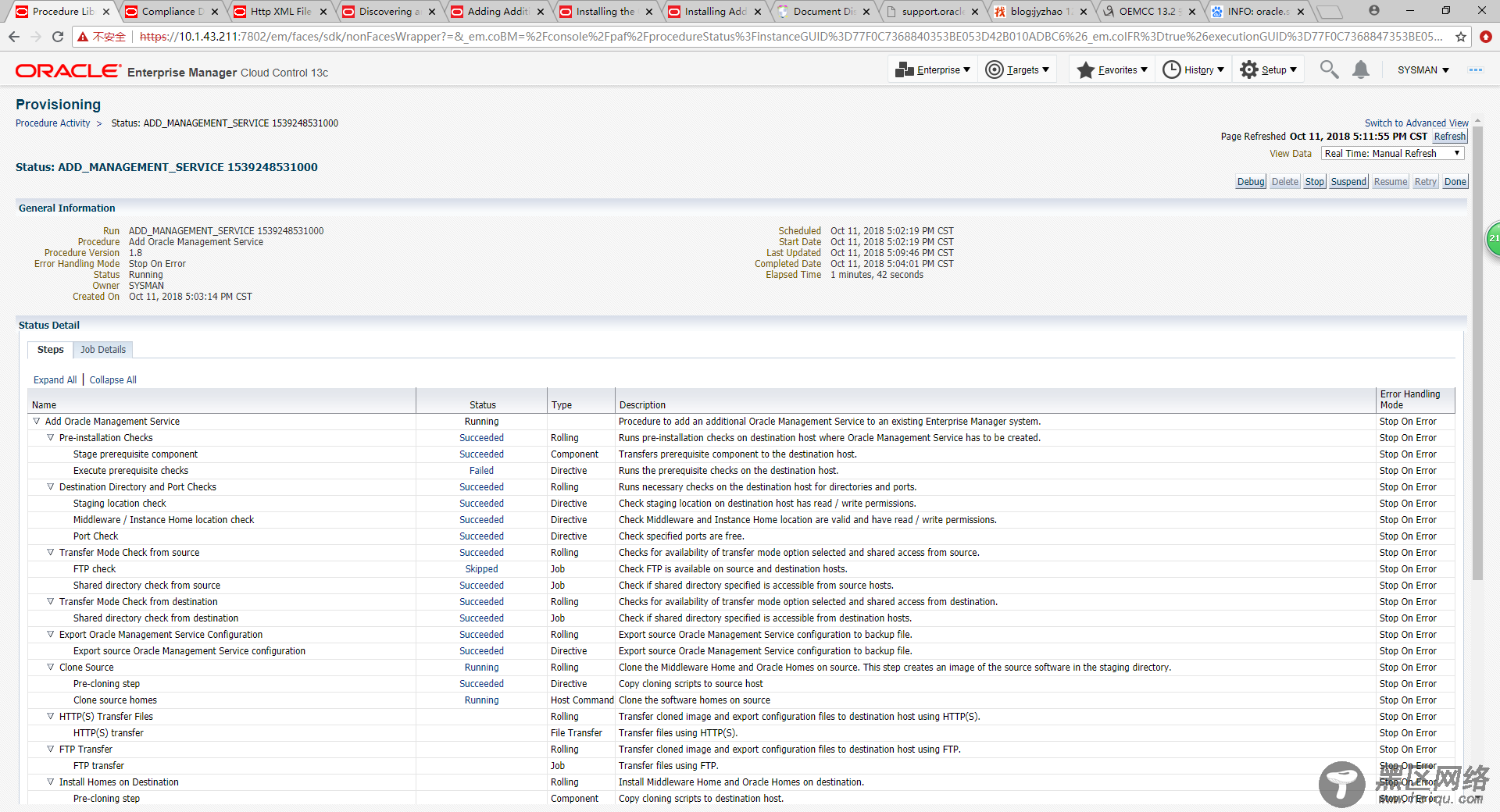The width and height of the screenshot is (1500, 812).
Task: Open Skipped status of FTP check
Action: 481,569
